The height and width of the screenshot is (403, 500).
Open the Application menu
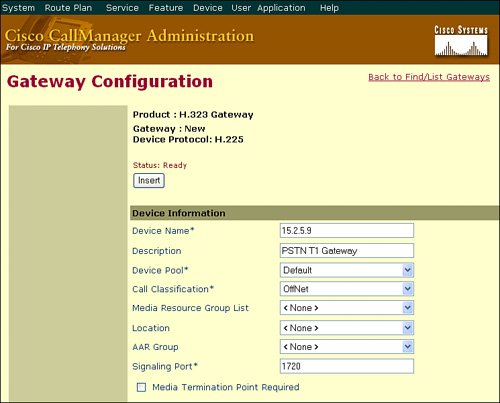pos(281,8)
